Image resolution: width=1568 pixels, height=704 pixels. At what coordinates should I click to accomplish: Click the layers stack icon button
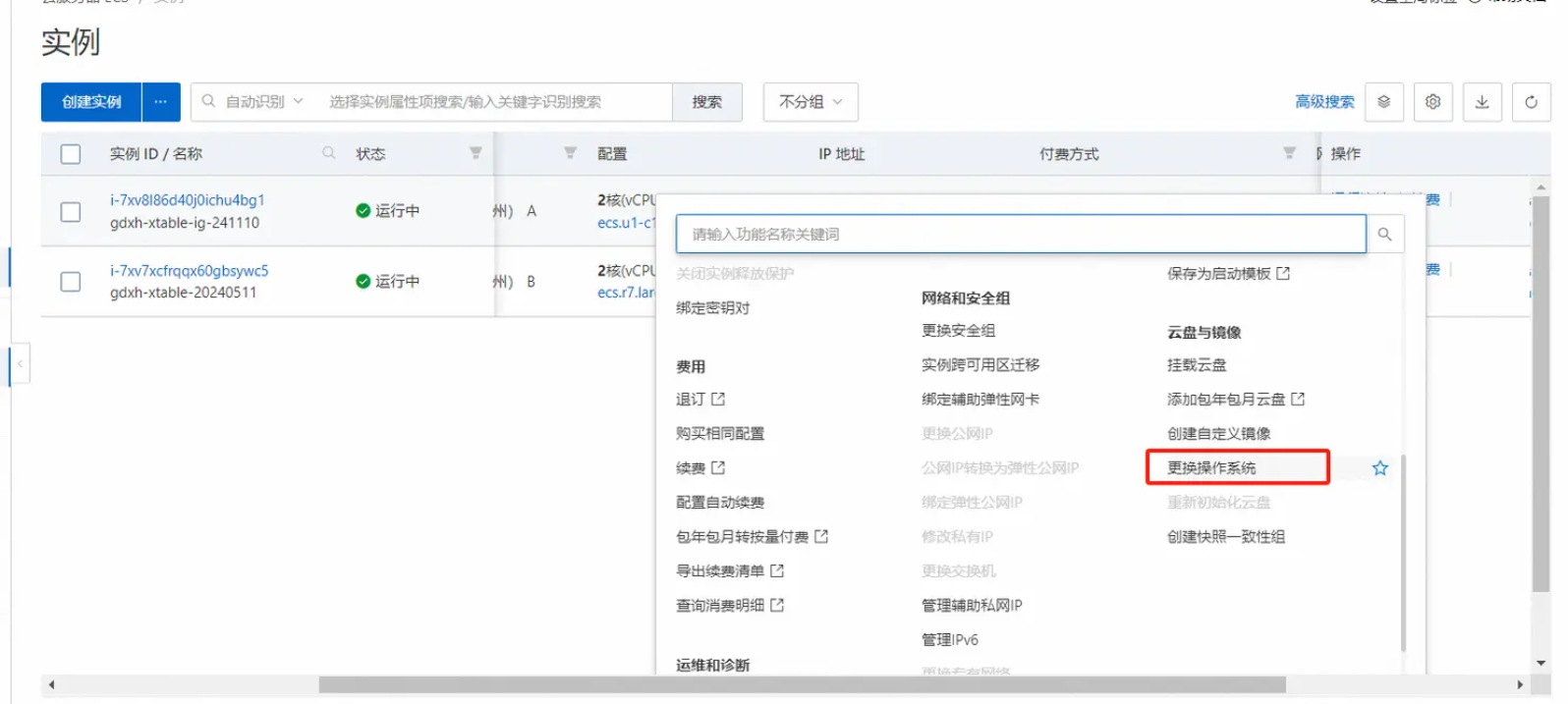pos(1383,102)
